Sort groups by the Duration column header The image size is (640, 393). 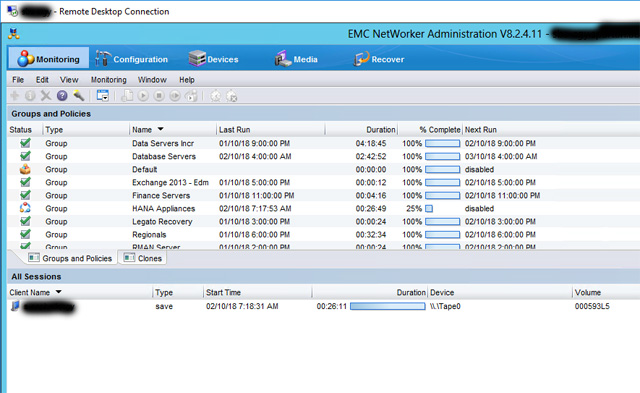coord(380,130)
